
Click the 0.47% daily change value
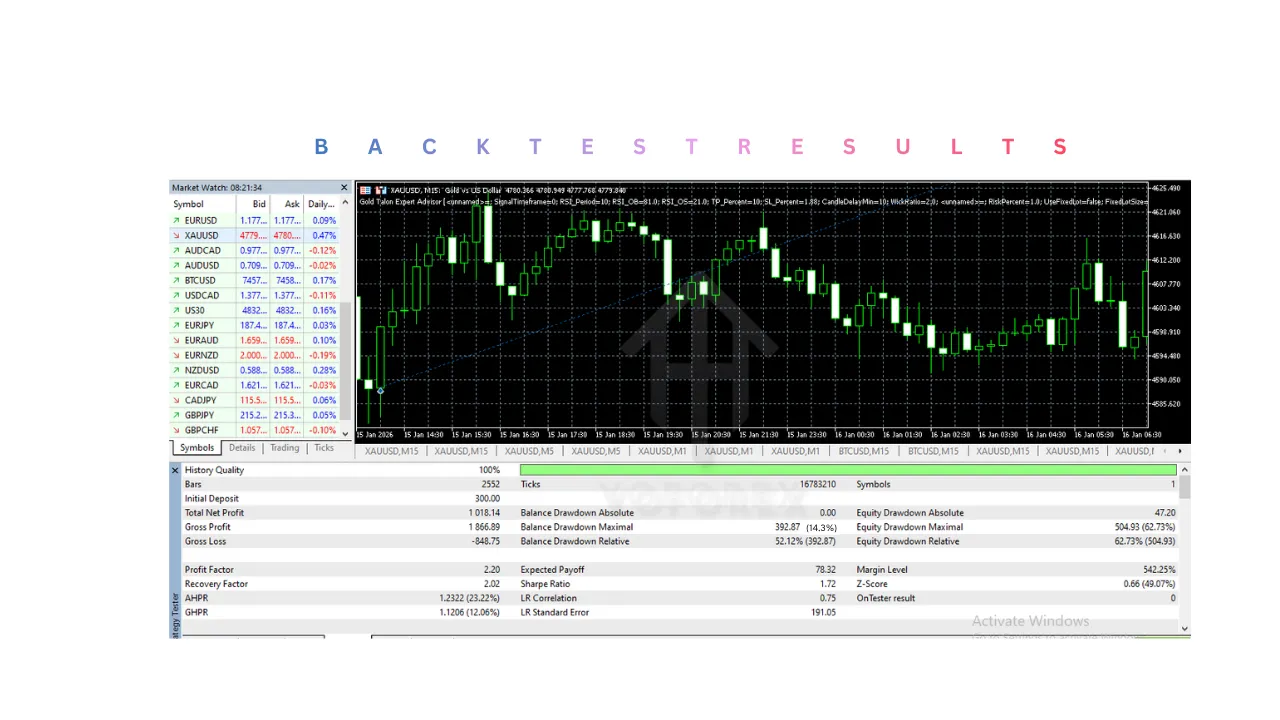pyautogui.click(x=324, y=235)
